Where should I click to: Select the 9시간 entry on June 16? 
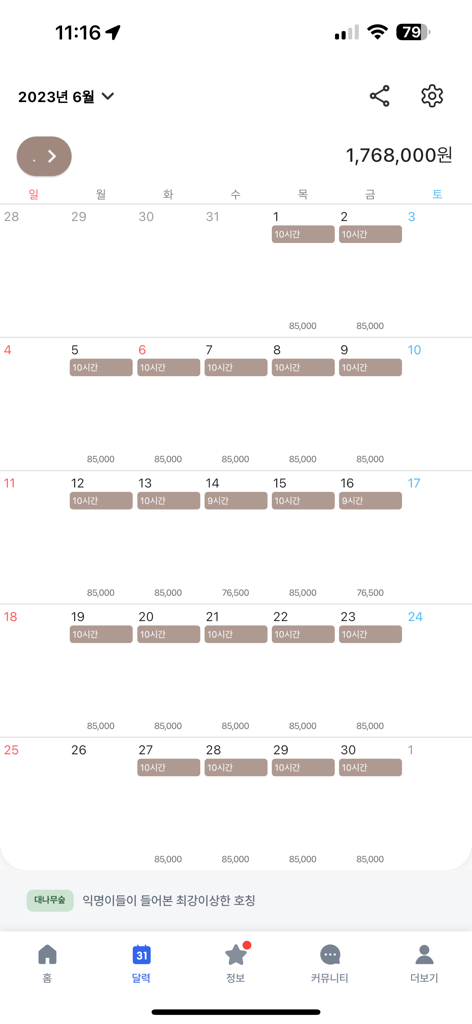click(370, 501)
